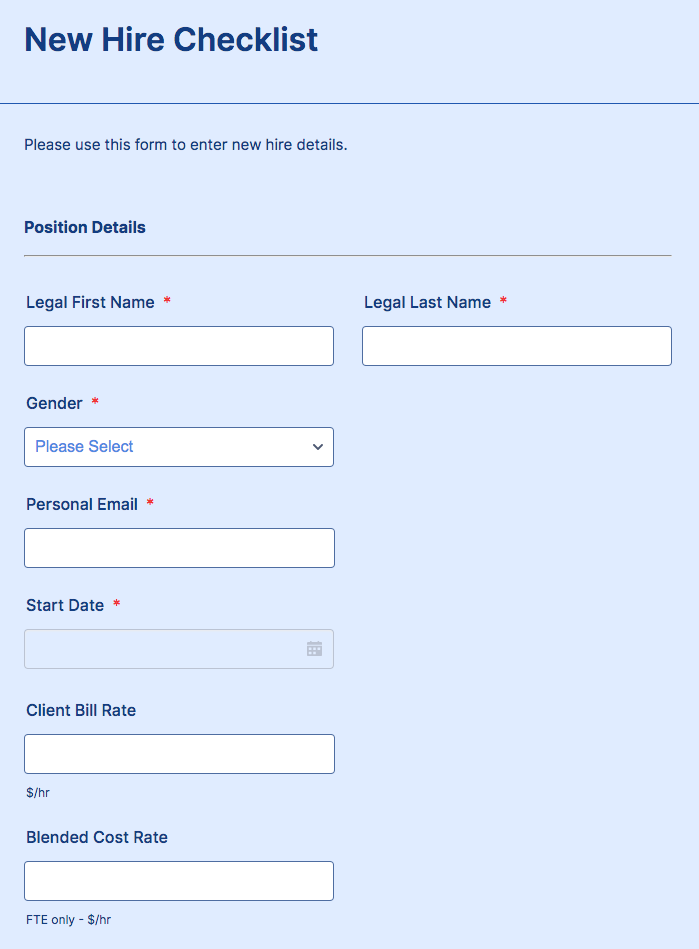Click the Client Bill Rate input box
This screenshot has width=699, height=949.
pos(179,754)
